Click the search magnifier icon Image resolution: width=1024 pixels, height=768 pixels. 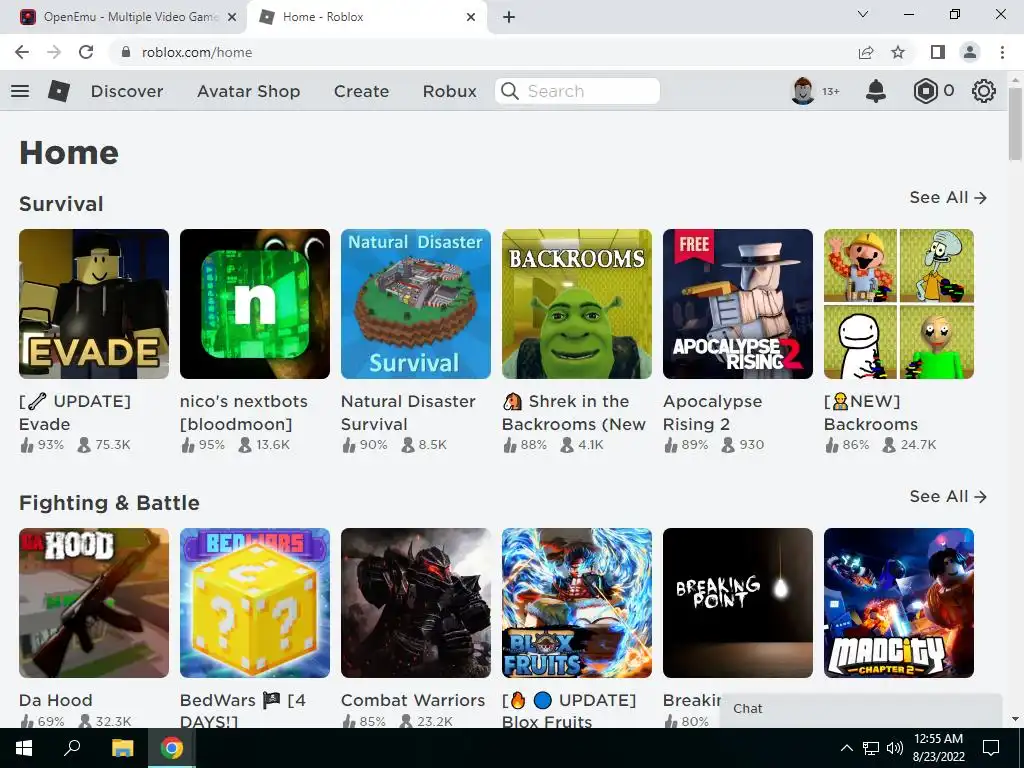coord(510,91)
